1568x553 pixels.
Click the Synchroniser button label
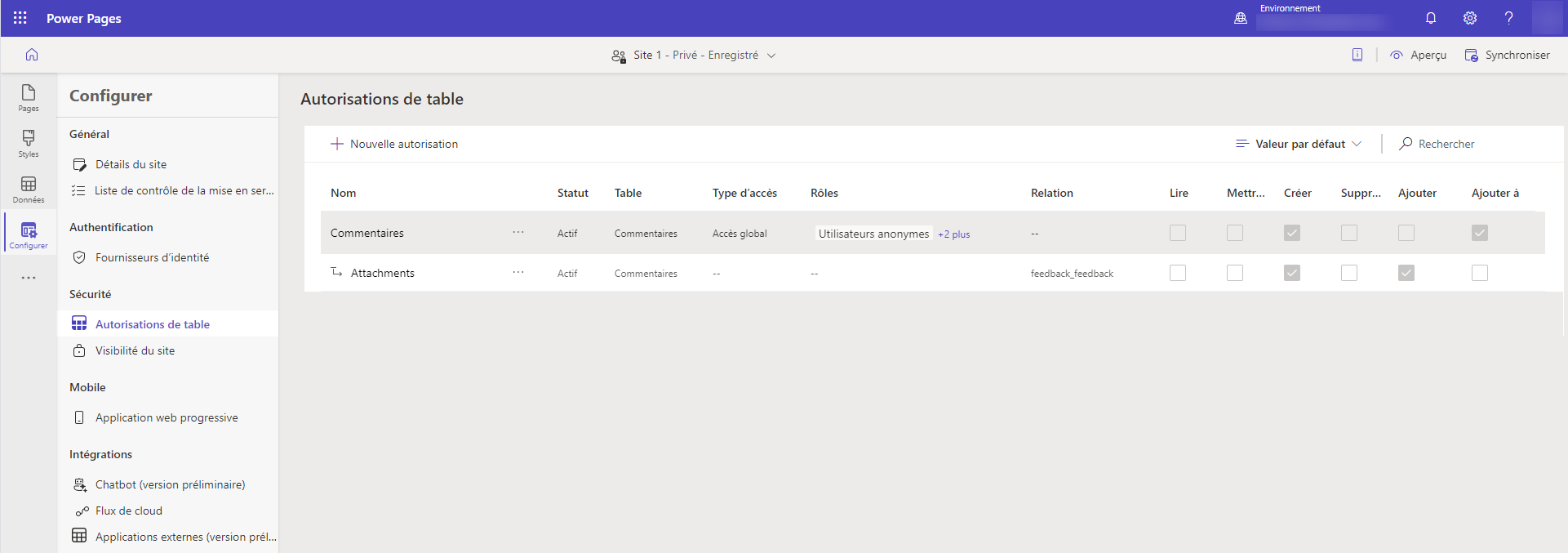point(1517,55)
